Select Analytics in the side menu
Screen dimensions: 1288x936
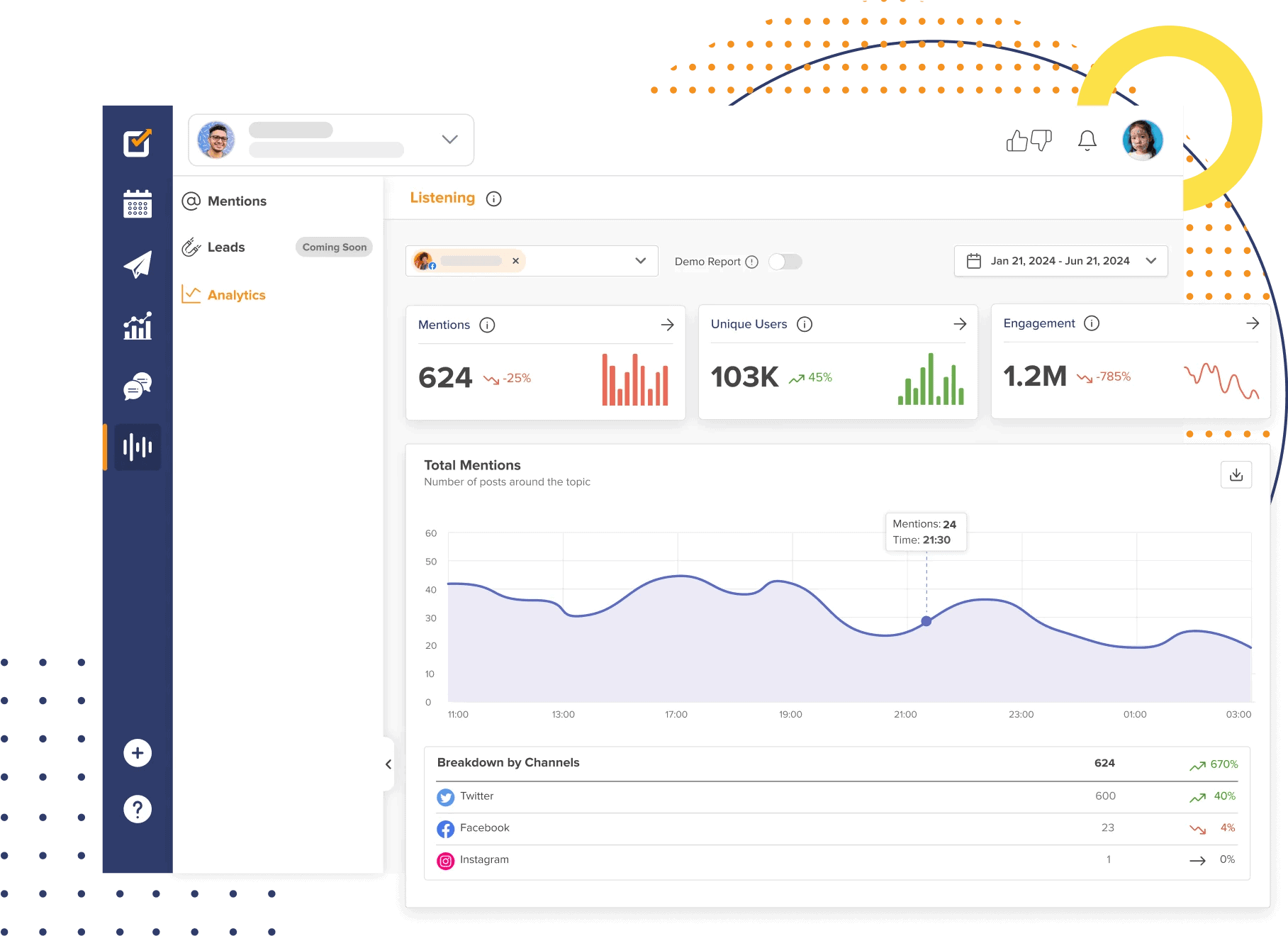coord(236,295)
